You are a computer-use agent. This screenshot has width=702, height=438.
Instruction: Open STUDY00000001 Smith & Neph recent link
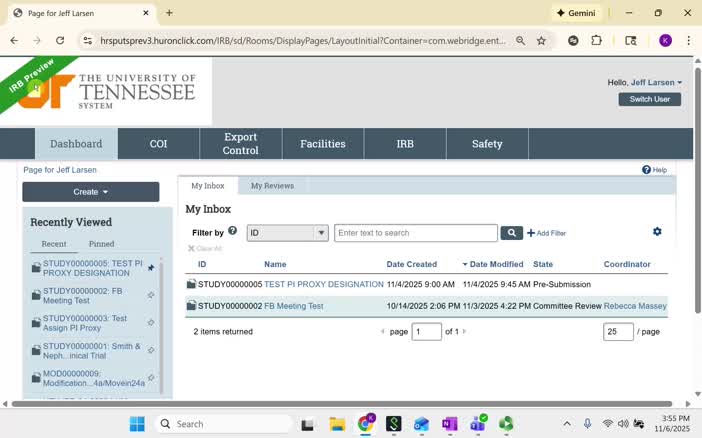[92, 351]
